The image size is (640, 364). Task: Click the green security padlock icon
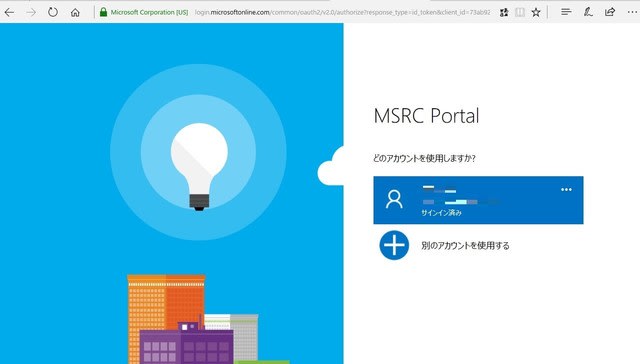pyautogui.click(x=103, y=12)
